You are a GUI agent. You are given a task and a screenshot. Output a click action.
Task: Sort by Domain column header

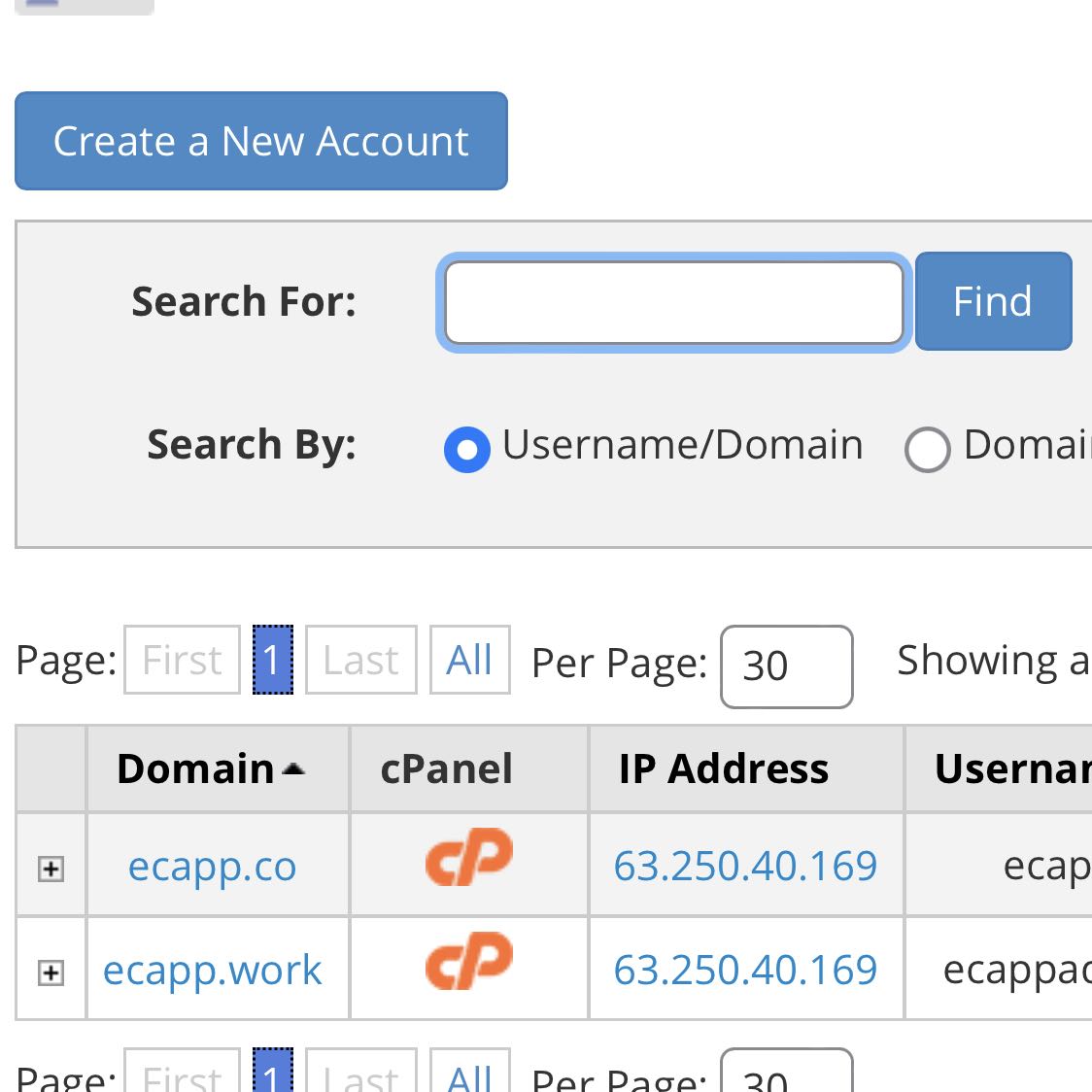pos(197,769)
